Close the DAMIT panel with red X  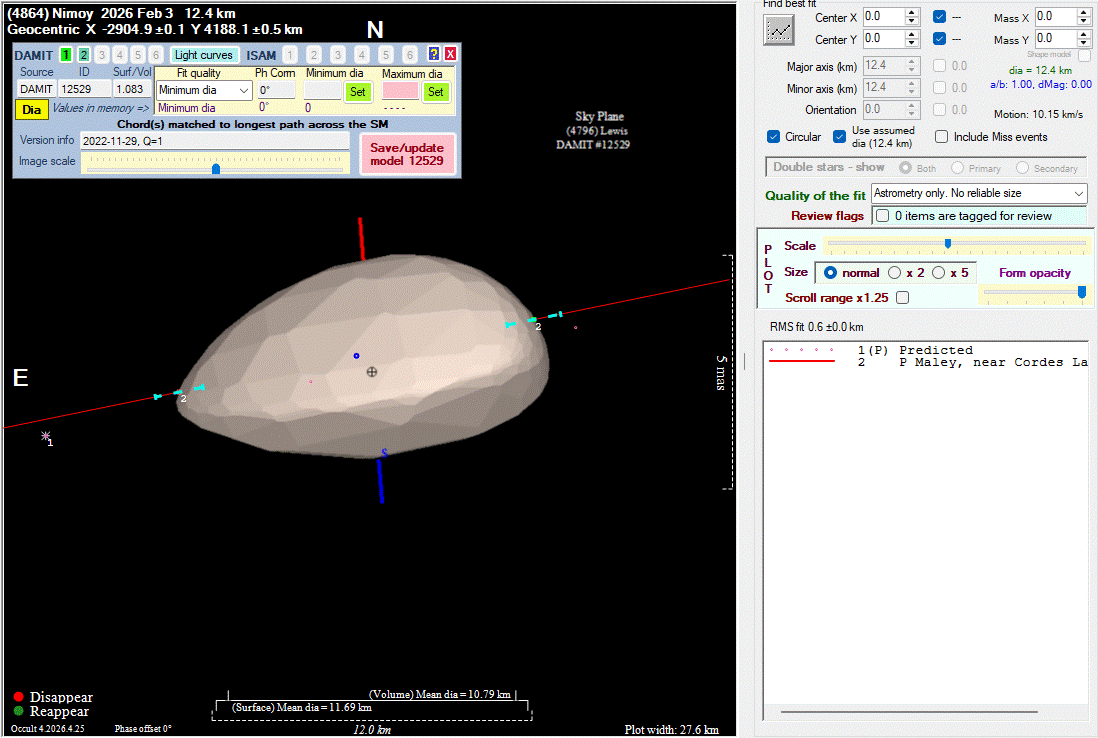click(x=450, y=54)
